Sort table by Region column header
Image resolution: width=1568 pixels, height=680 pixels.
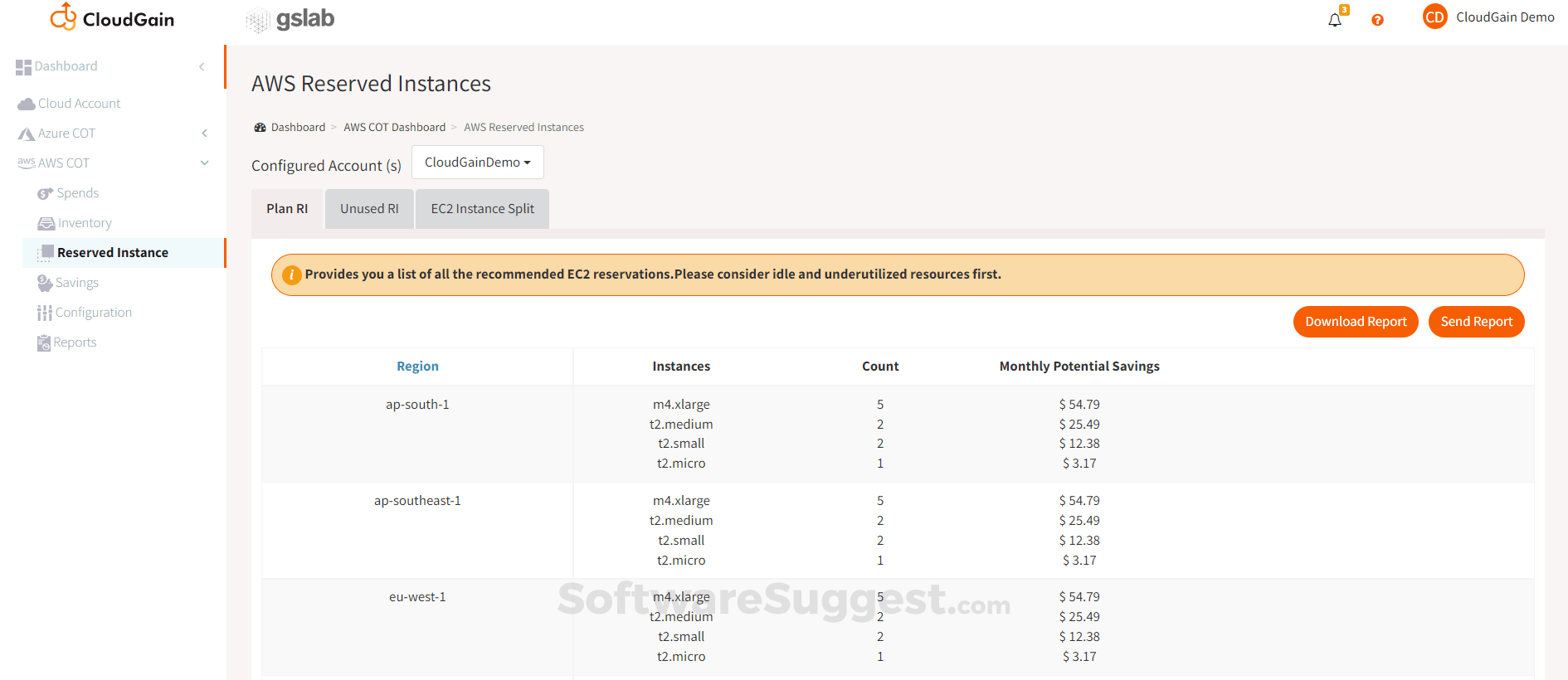click(417, 367)
